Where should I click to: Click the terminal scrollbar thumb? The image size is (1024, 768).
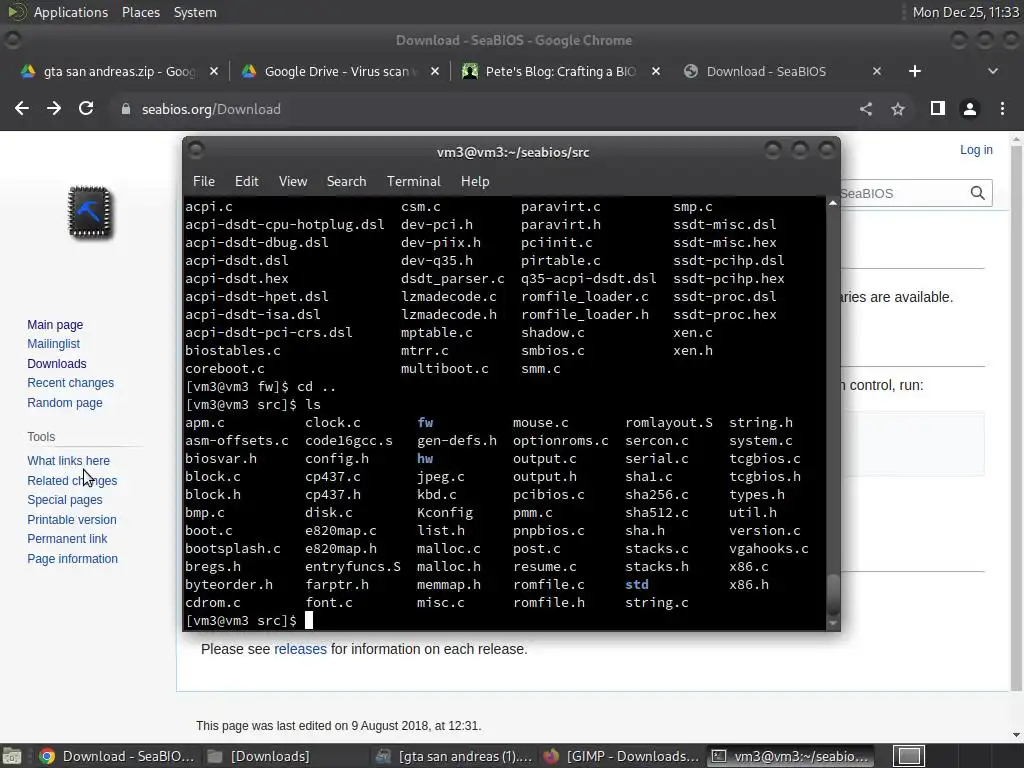tap(833, 595)
